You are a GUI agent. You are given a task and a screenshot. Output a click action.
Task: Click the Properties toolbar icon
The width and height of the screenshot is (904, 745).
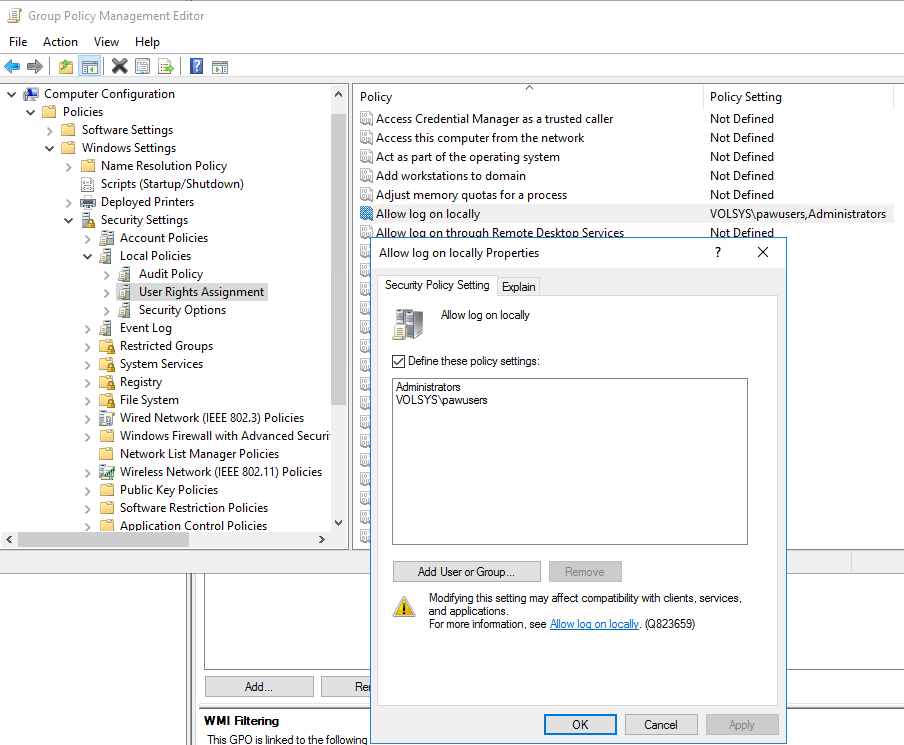click(142, 66)
